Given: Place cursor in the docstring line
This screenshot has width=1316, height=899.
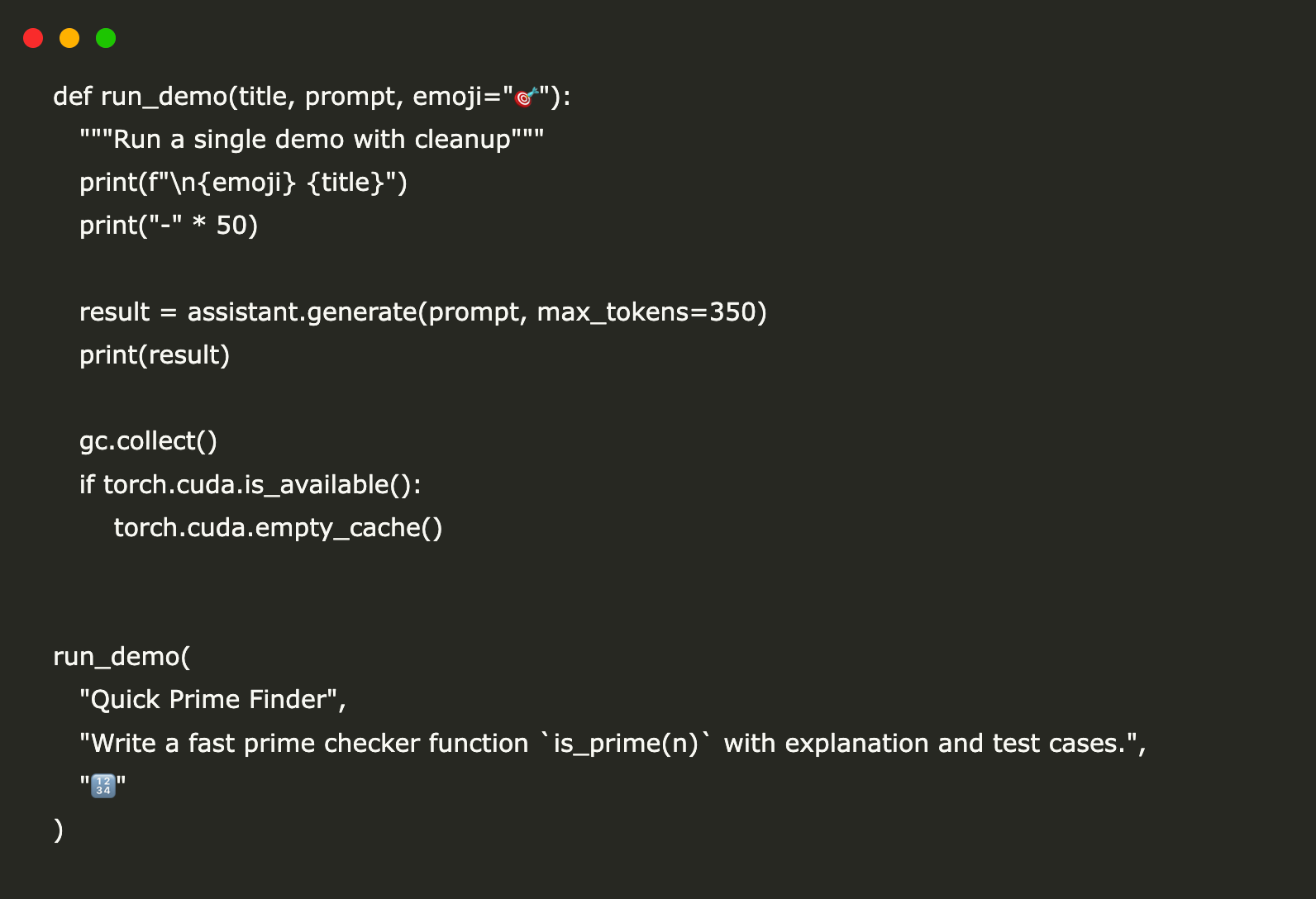Looking at the screenshot, I should (x=312, y=140).
